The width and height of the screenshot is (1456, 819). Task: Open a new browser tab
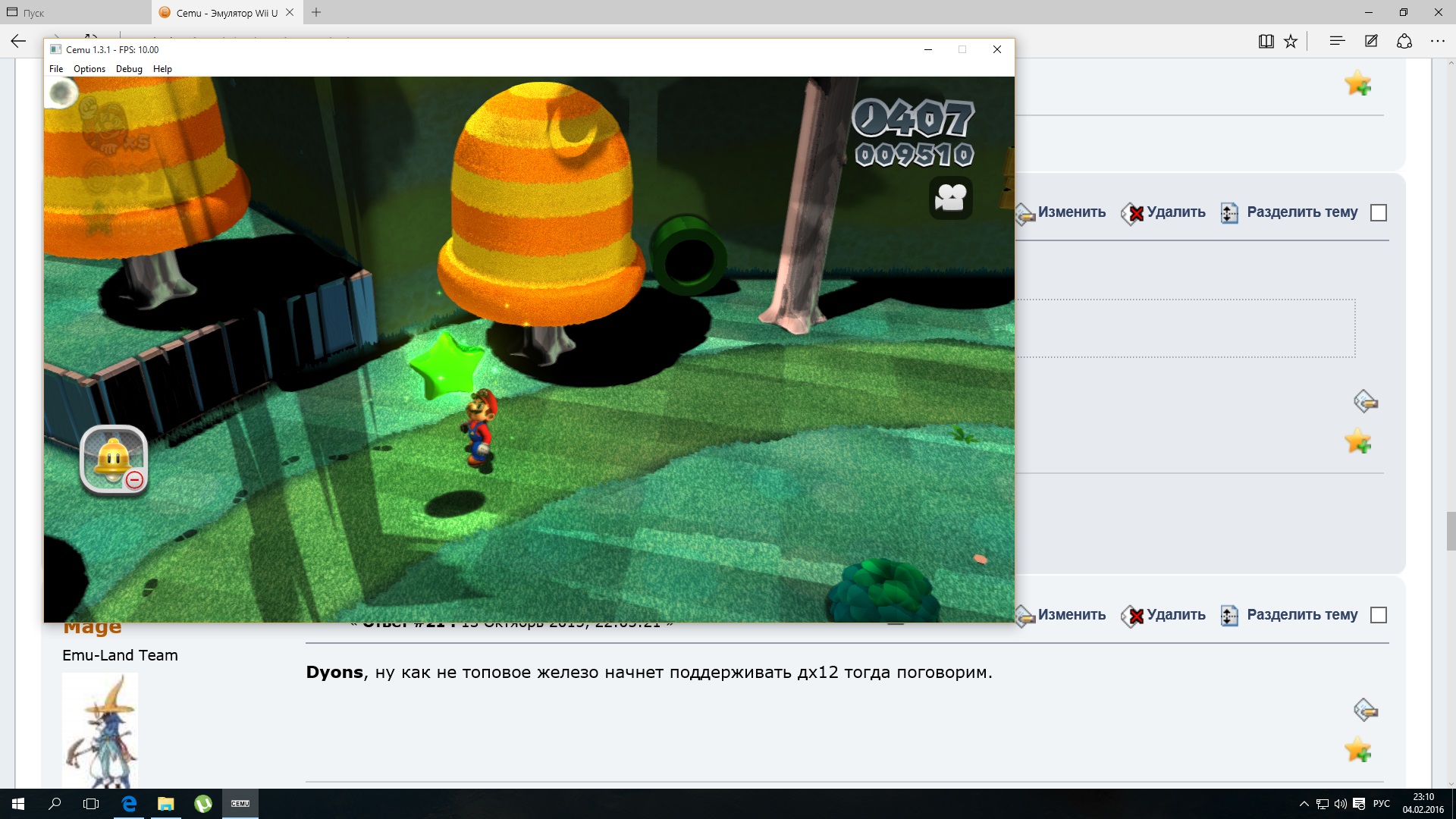click(x=316, y=12)
